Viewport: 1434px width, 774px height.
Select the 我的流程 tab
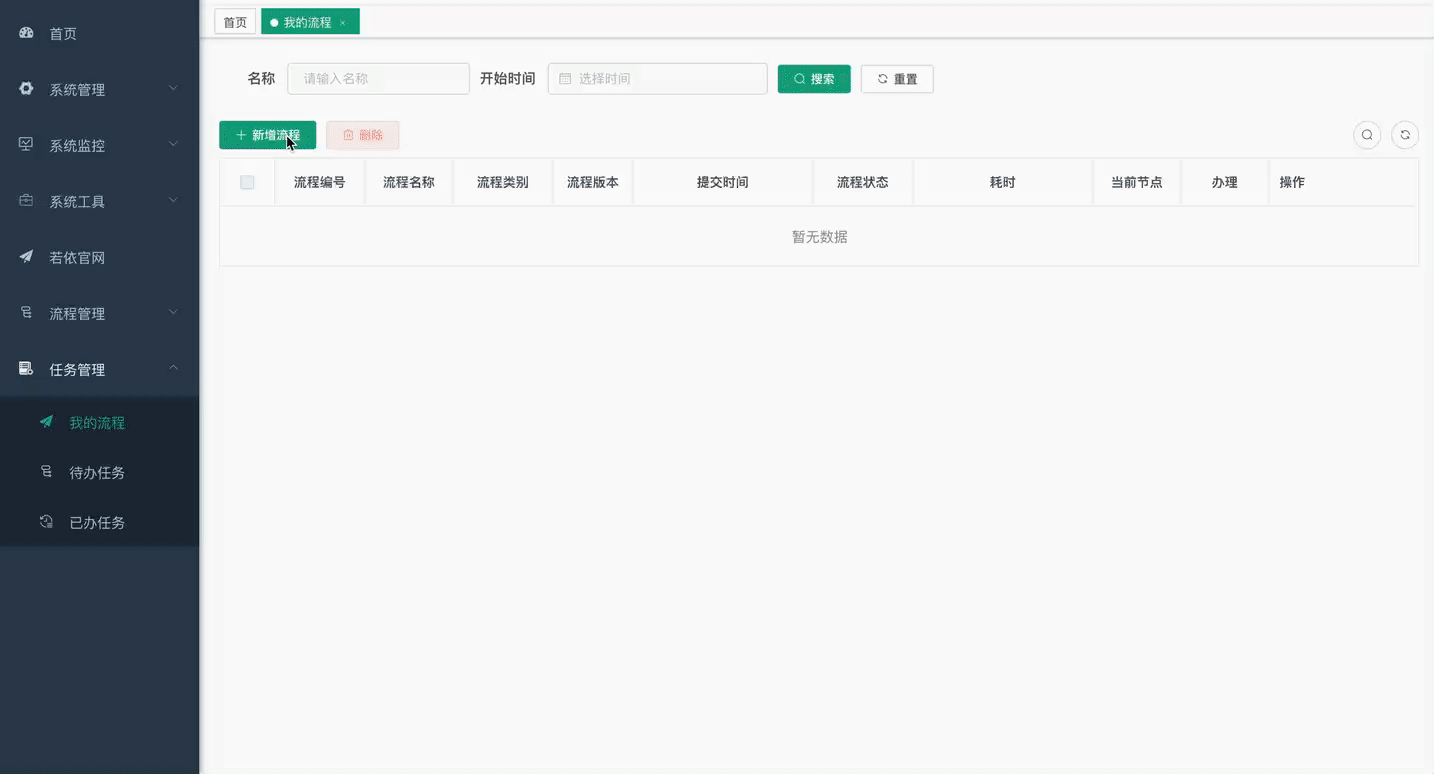[310, 22]
